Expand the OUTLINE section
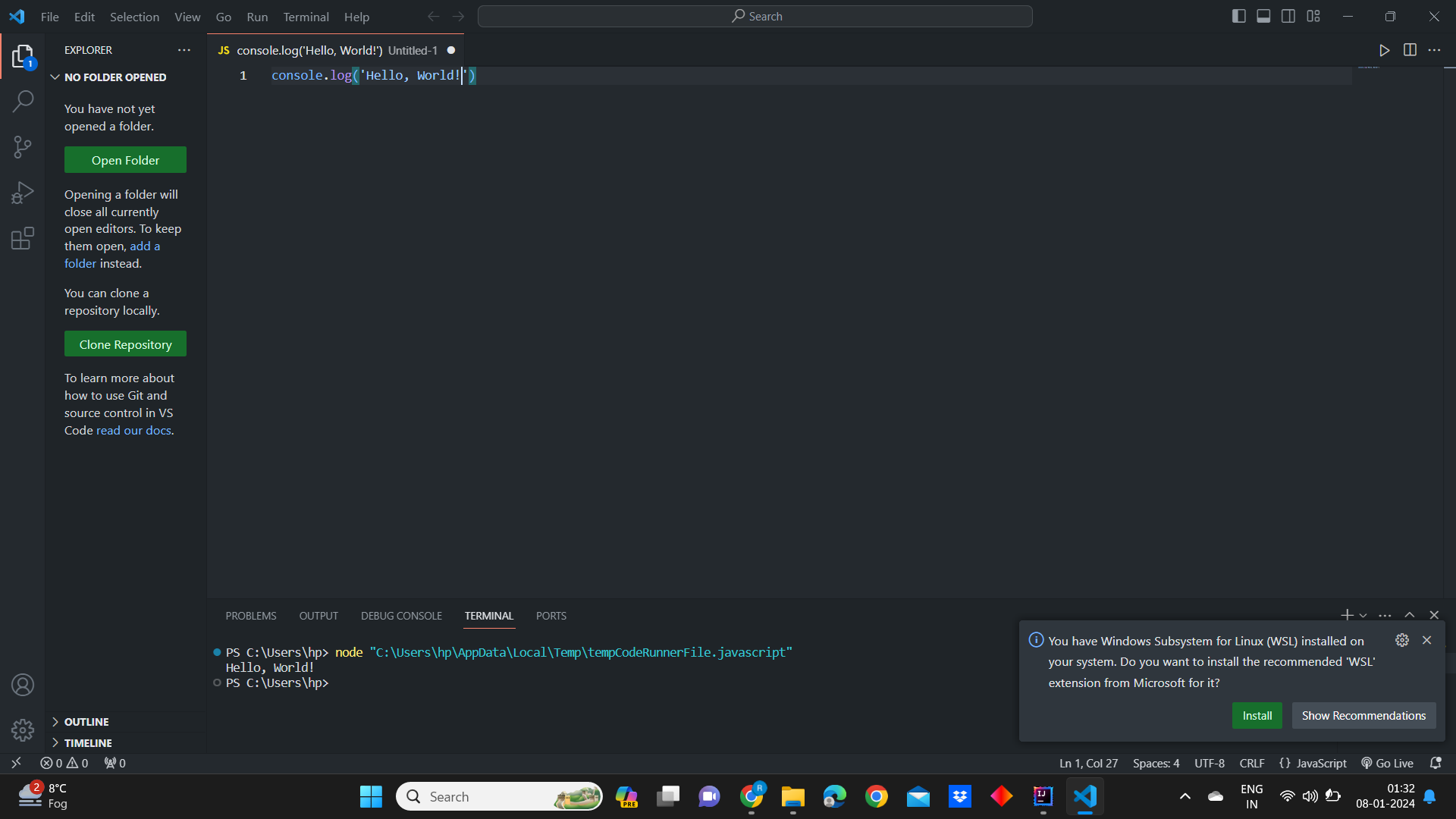This screenshot has width=1456, height=819. coord(87,721)
